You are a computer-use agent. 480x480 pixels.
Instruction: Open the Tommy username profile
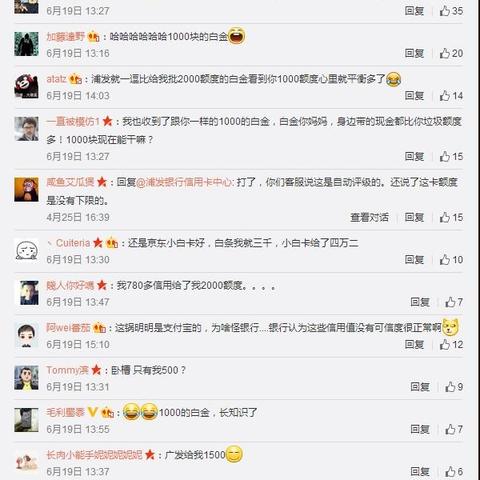67,370
